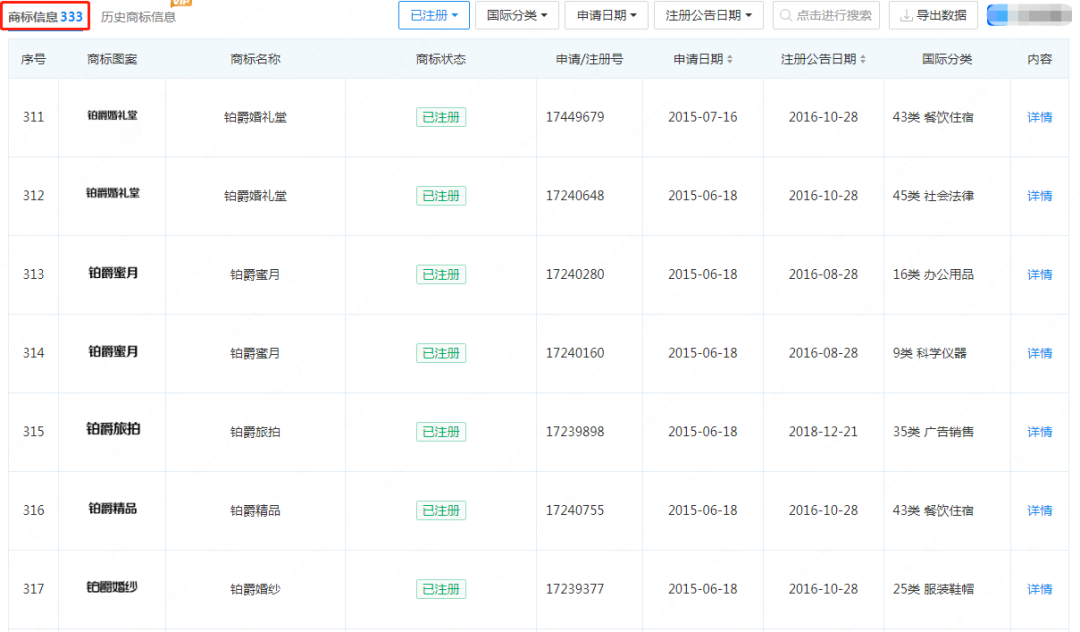Viewport: 1080px width, 632px height.
Task: Open the 铂爵蜜月 logo image in row 314
Action: click(x=113, y=351)
